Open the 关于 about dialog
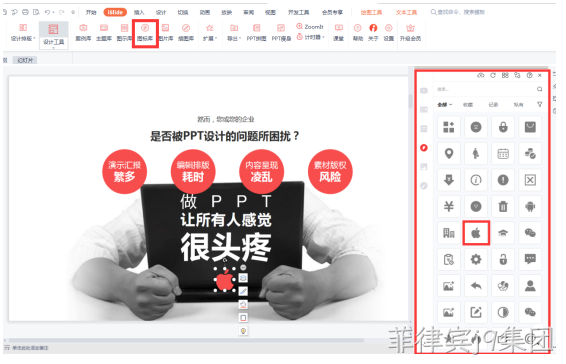 click(x=373, y=32)
